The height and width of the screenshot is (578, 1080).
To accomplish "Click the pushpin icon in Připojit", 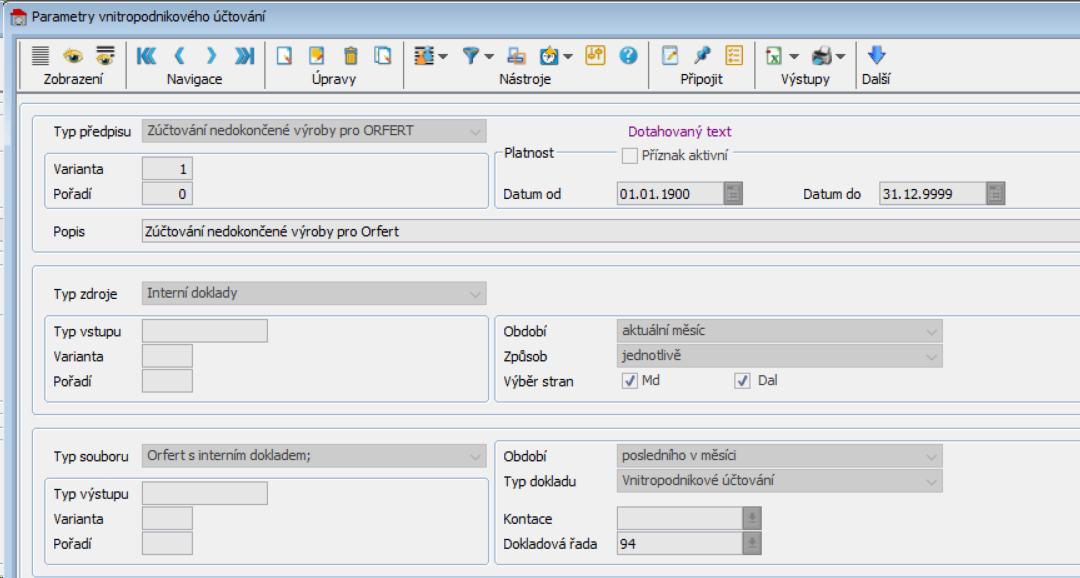I will tap(702, 56).
